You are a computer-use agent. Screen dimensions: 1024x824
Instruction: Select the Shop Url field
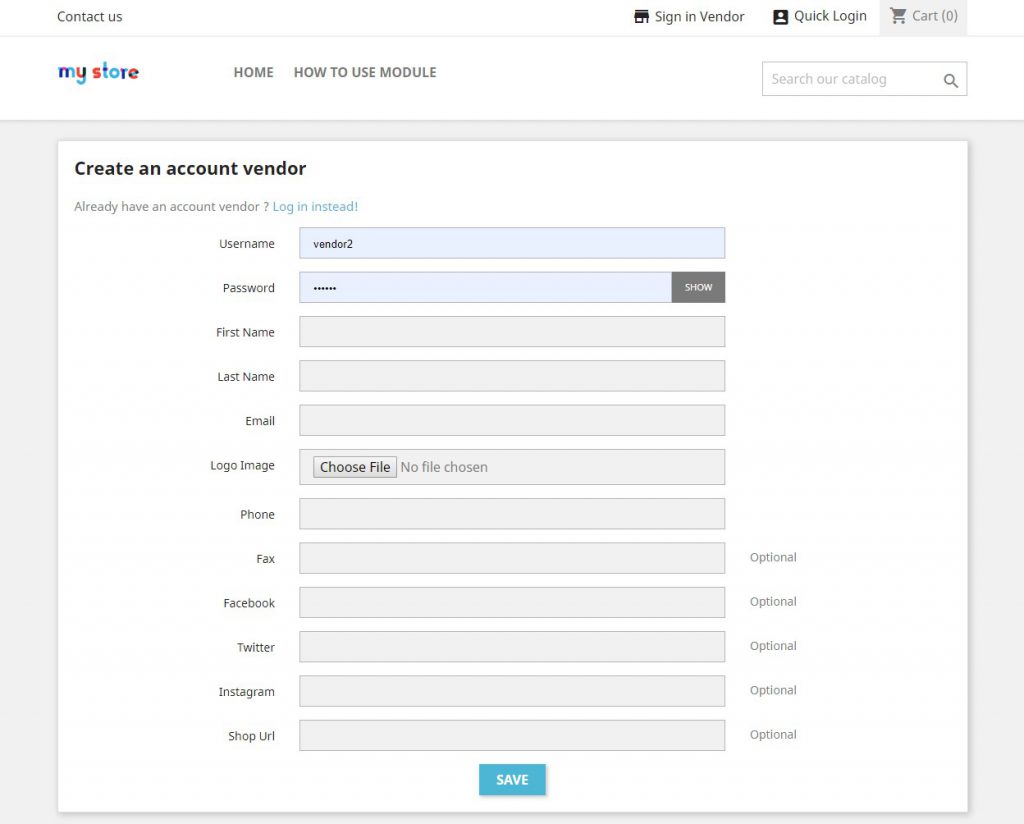pyautogui.click(x=511, y=735)
